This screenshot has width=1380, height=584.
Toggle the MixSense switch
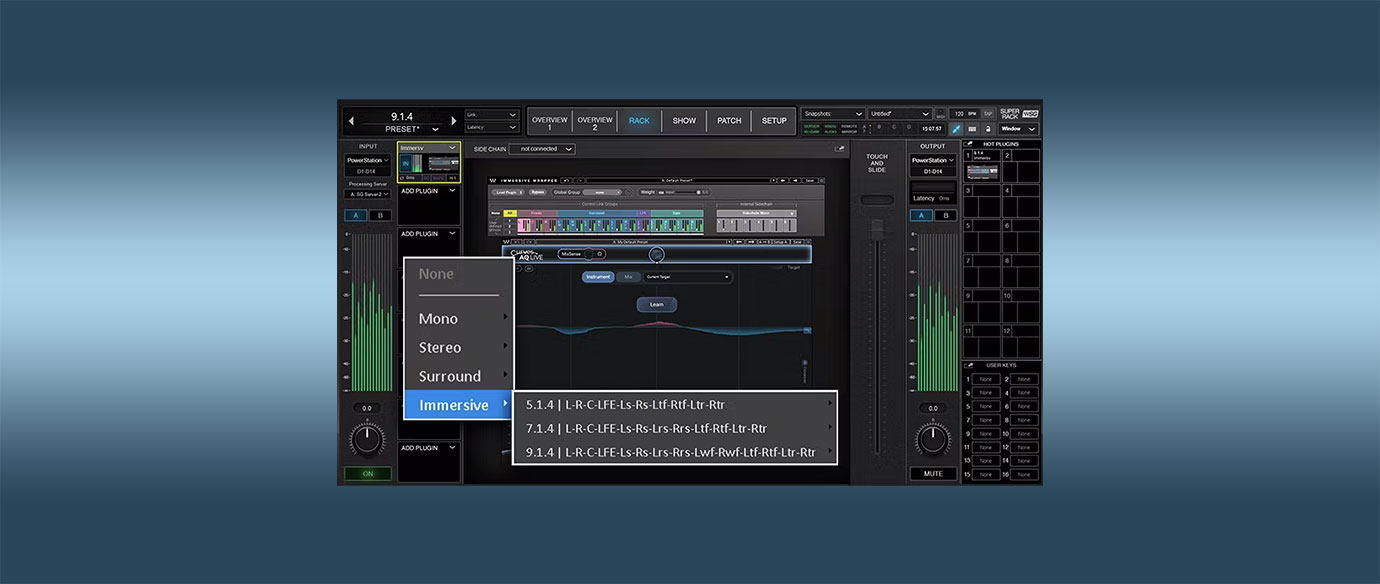[x=587, y=254]
